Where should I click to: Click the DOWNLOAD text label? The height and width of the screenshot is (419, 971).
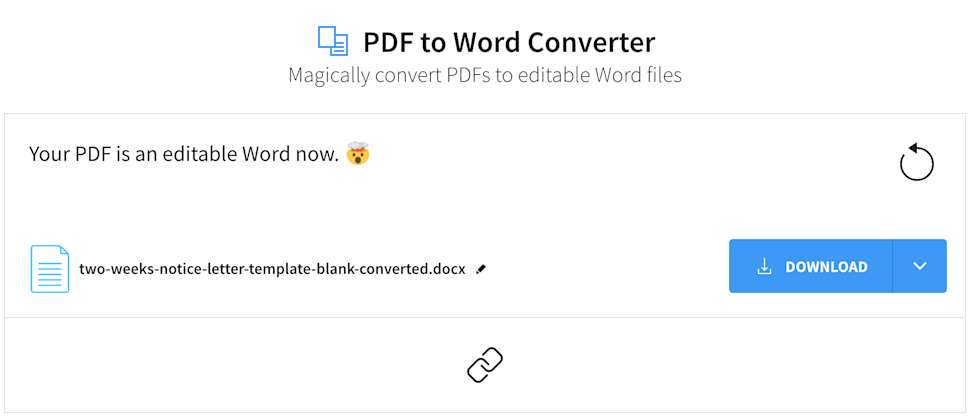pyautogui.click(x=826, y=267)
